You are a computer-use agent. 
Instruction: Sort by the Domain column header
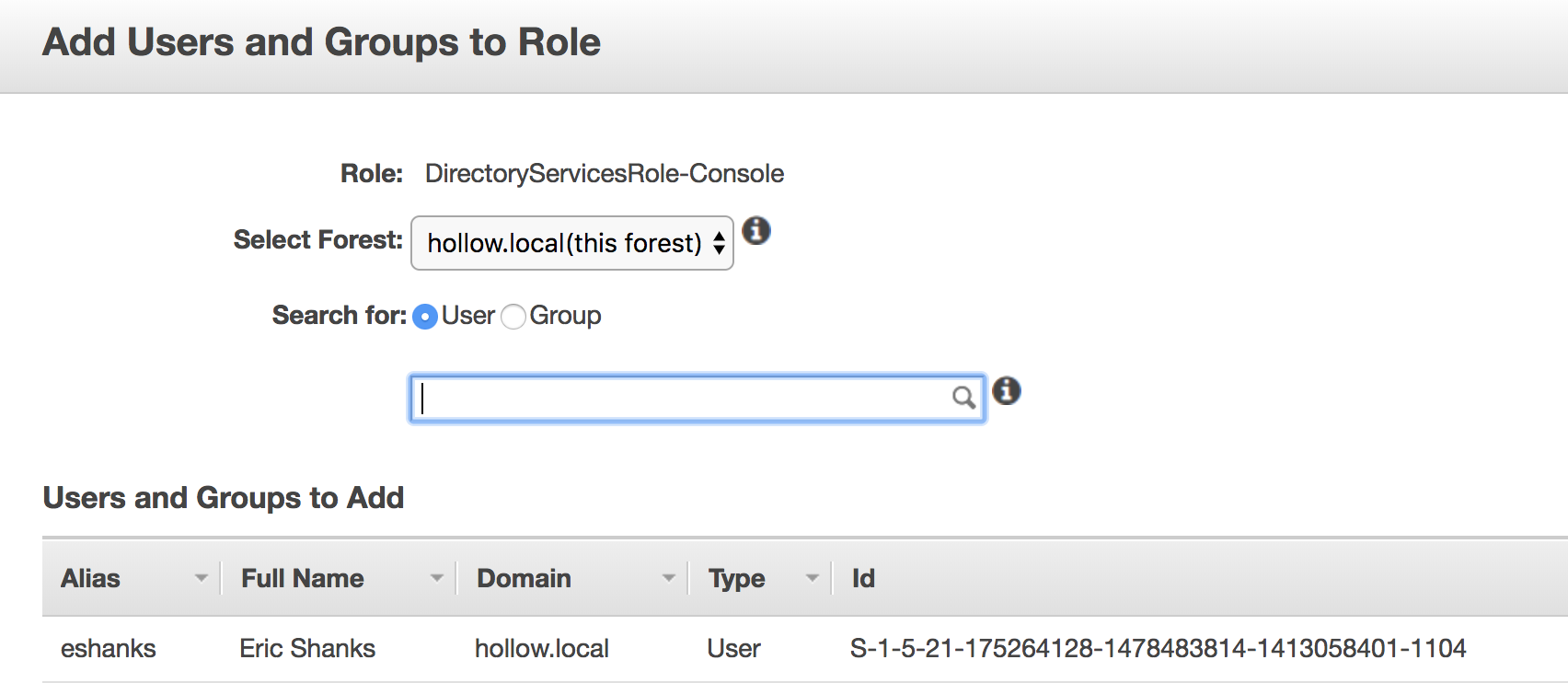pyautogui.click(x=524, y=578)
